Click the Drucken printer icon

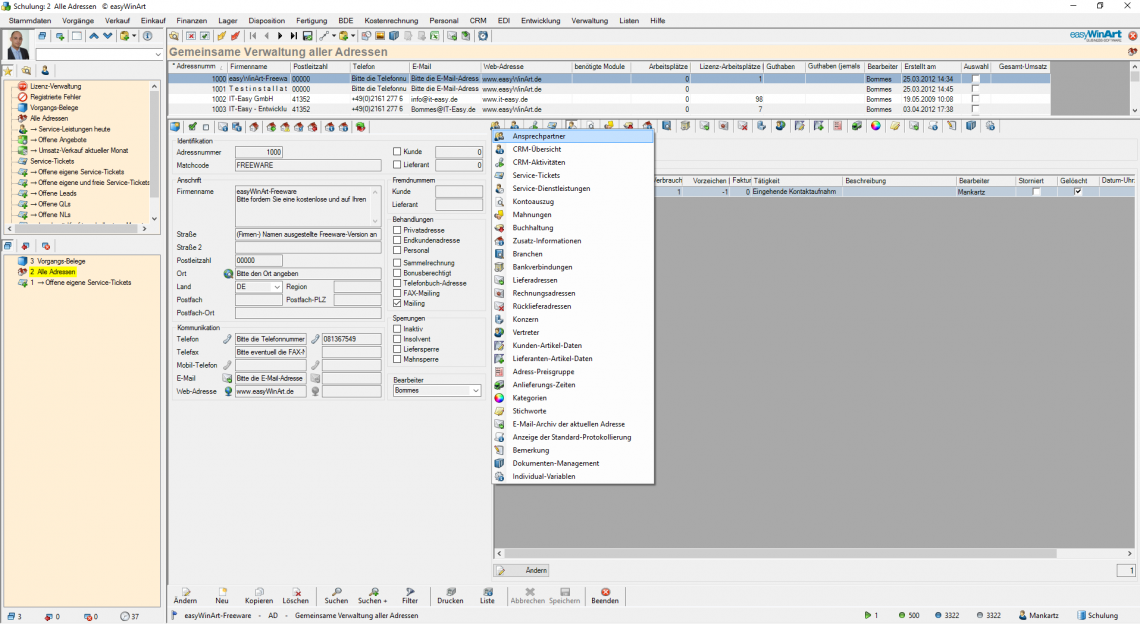coord(450,591)
